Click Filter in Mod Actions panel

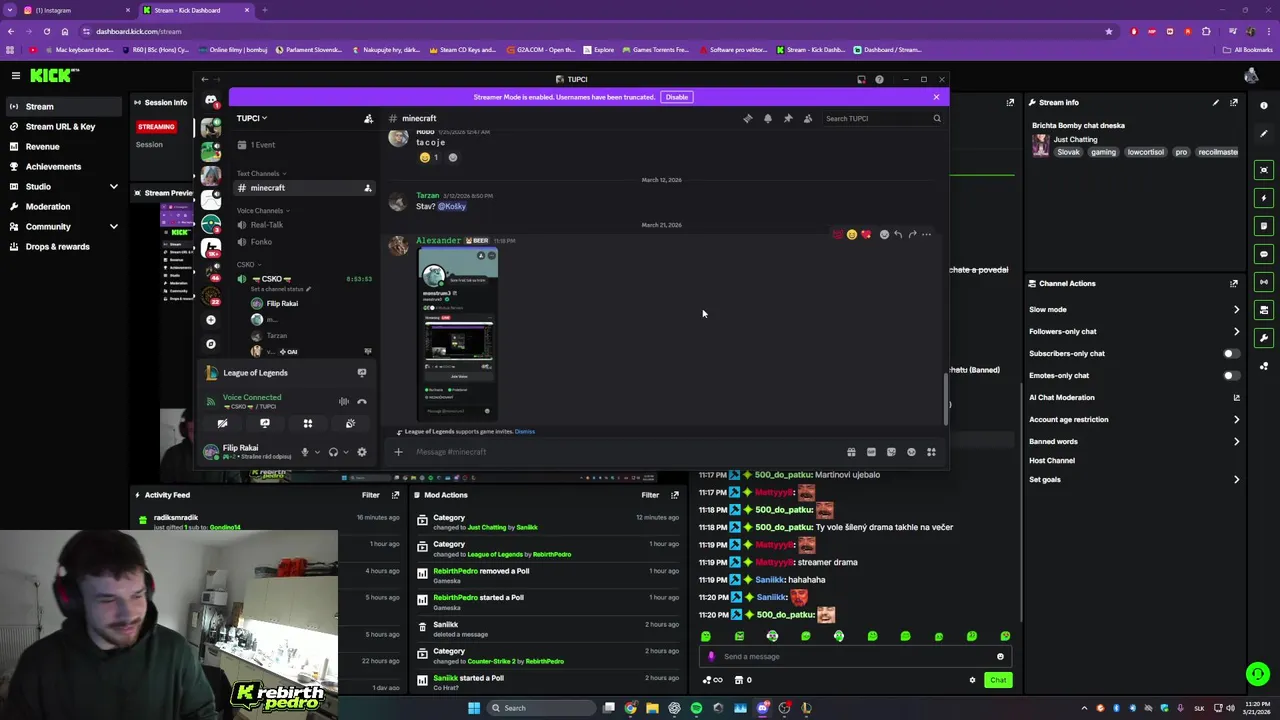[x=650, y=495]
